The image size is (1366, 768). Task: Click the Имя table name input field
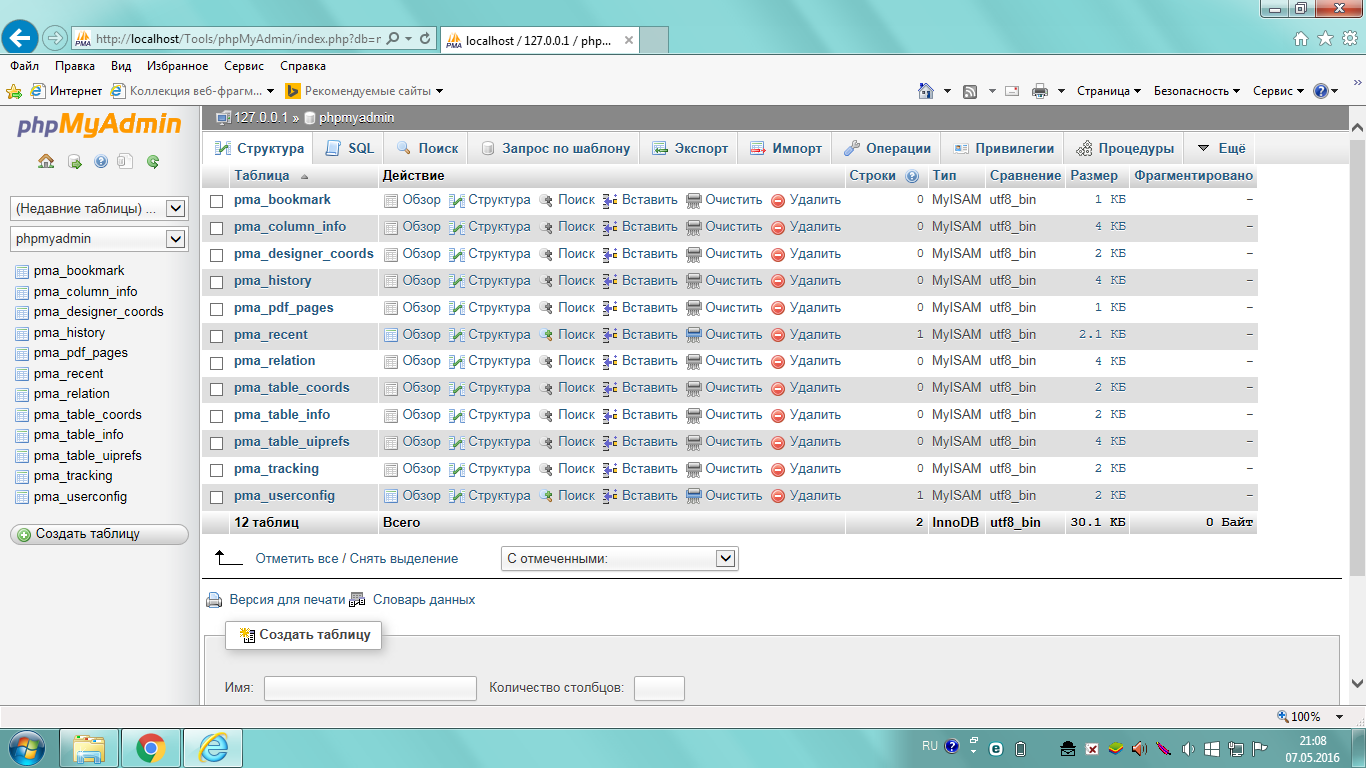(x=370, y=688)
